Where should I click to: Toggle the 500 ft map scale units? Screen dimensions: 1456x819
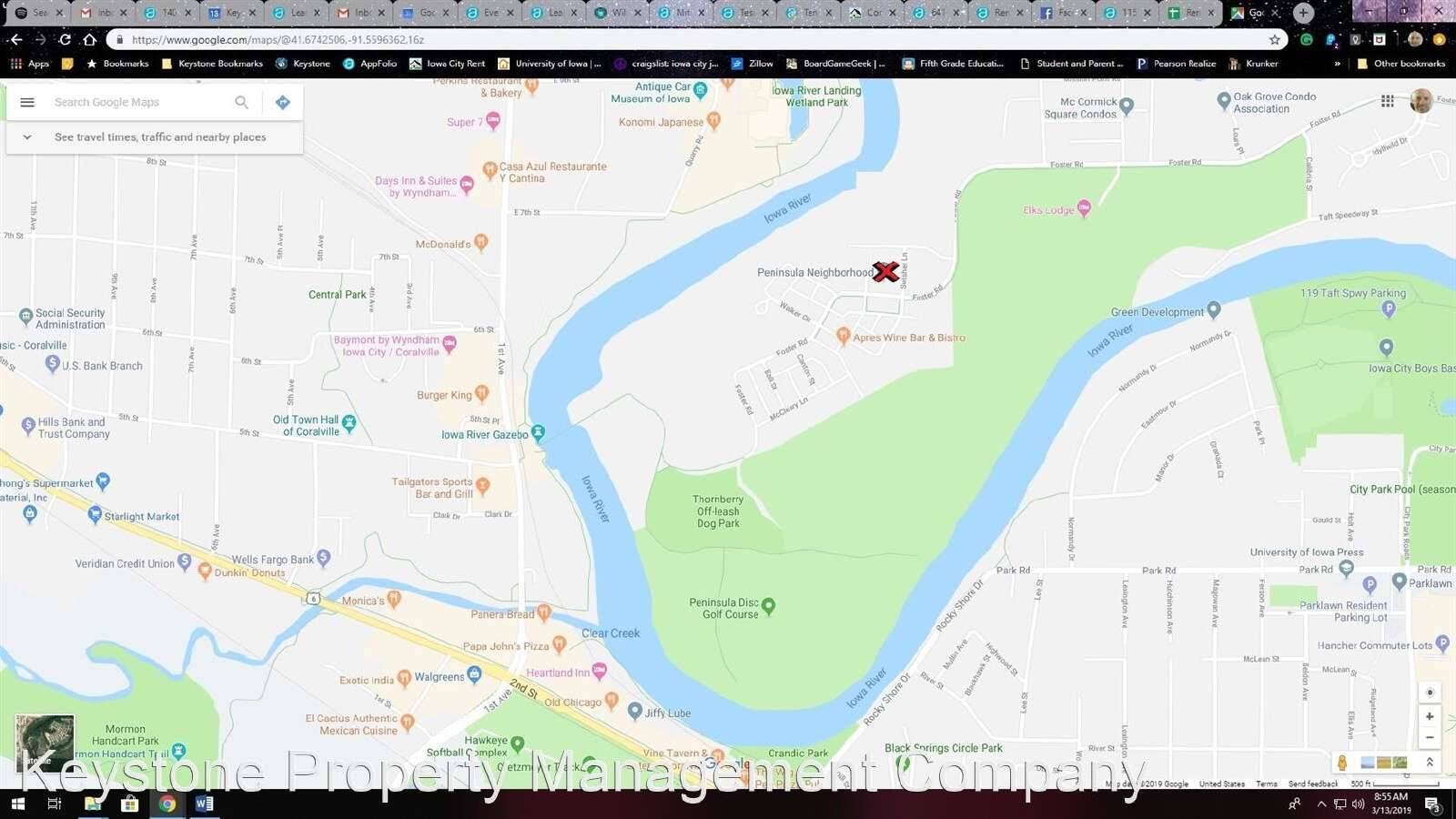point(1394,784)
